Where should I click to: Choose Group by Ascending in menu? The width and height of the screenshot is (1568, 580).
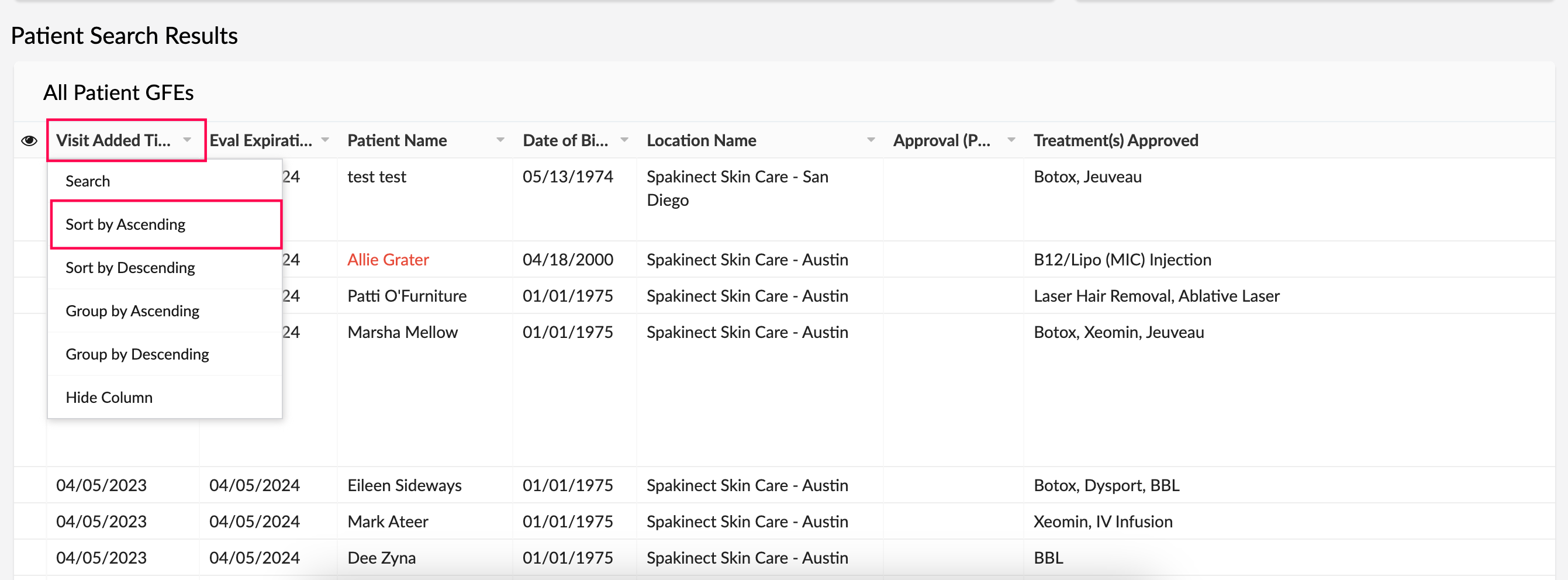[x=164, y=311]
